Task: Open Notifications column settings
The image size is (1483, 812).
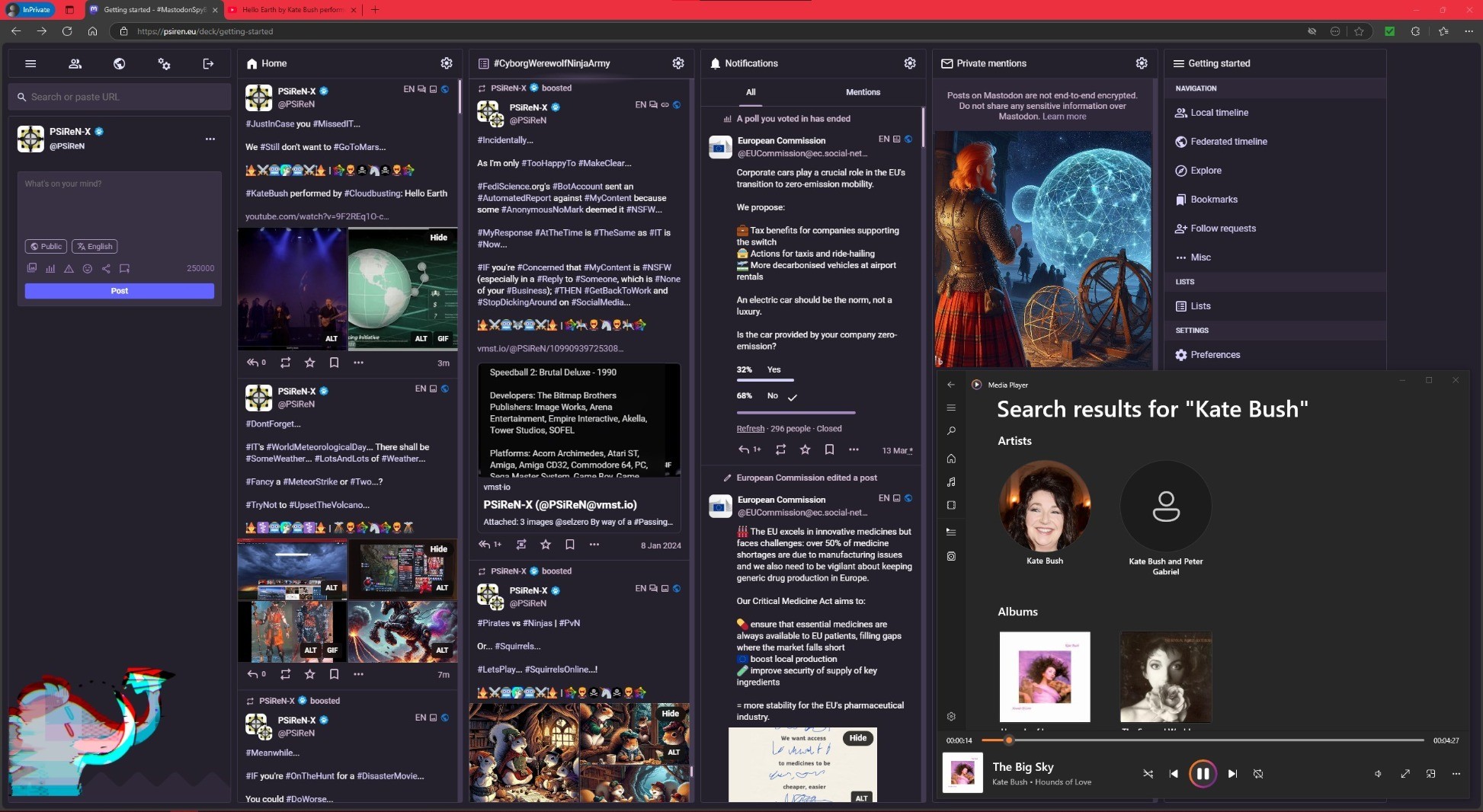Action: [910, 63]
